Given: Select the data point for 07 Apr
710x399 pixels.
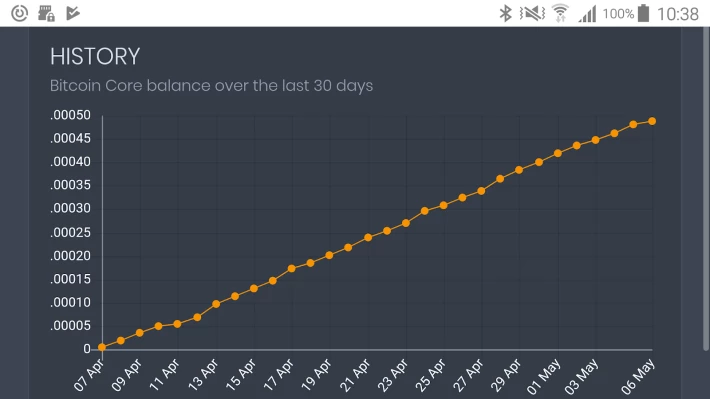Looking at the screenshot, I should (102, 347).
